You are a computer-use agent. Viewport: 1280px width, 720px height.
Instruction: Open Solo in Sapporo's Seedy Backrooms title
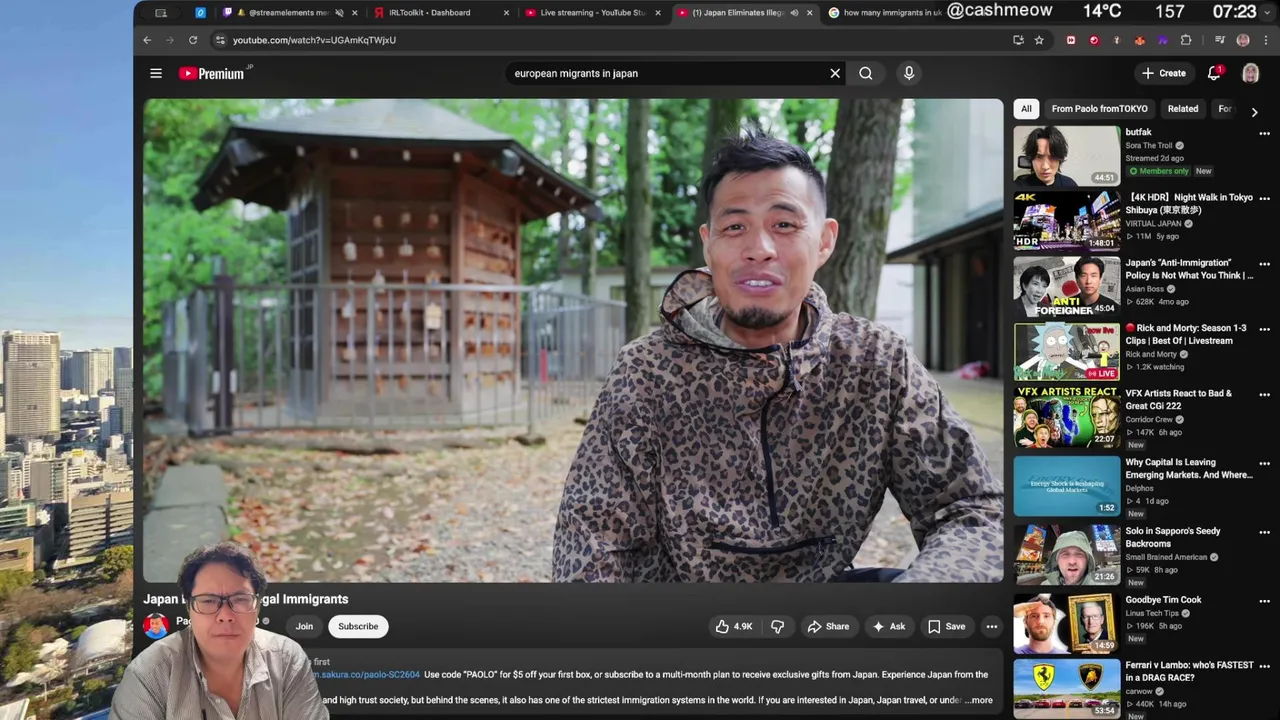click(1173, 537)
